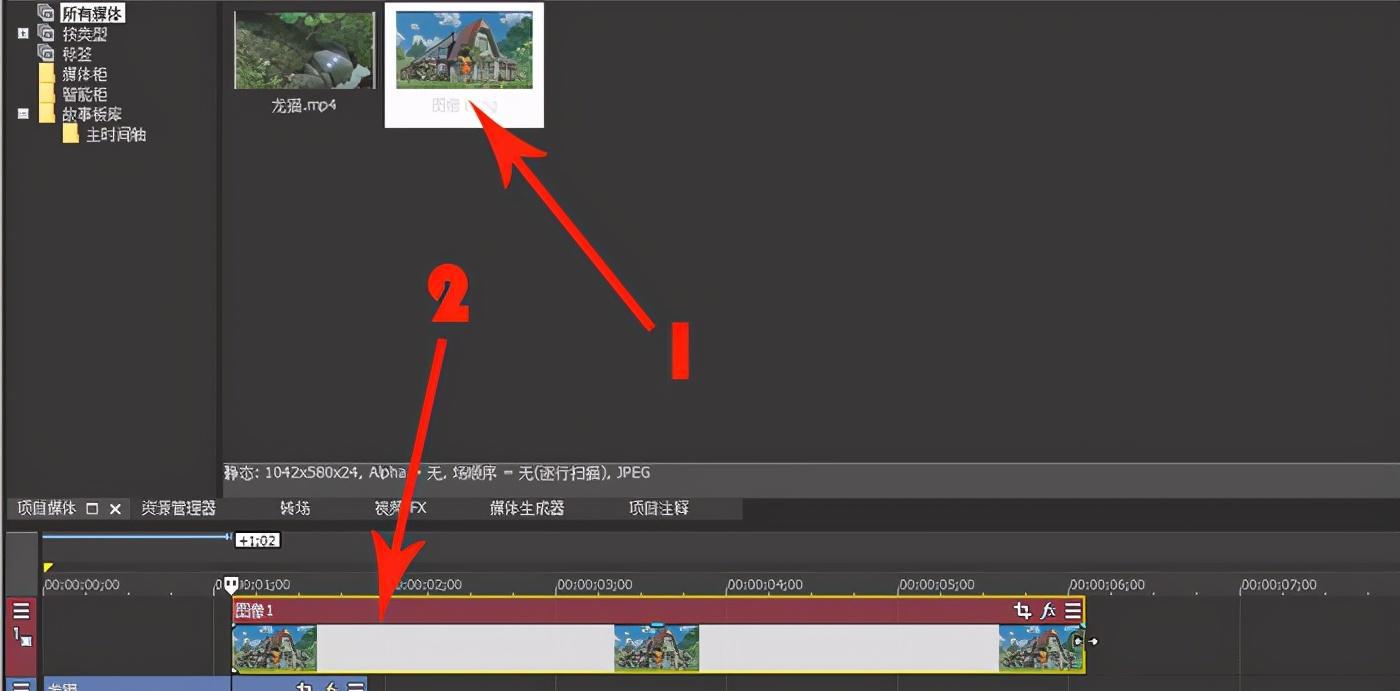Click the +1:02 selection length label
Image resolution: width=1400 pixels, height=691 pixels.
(x=258, y=540)
